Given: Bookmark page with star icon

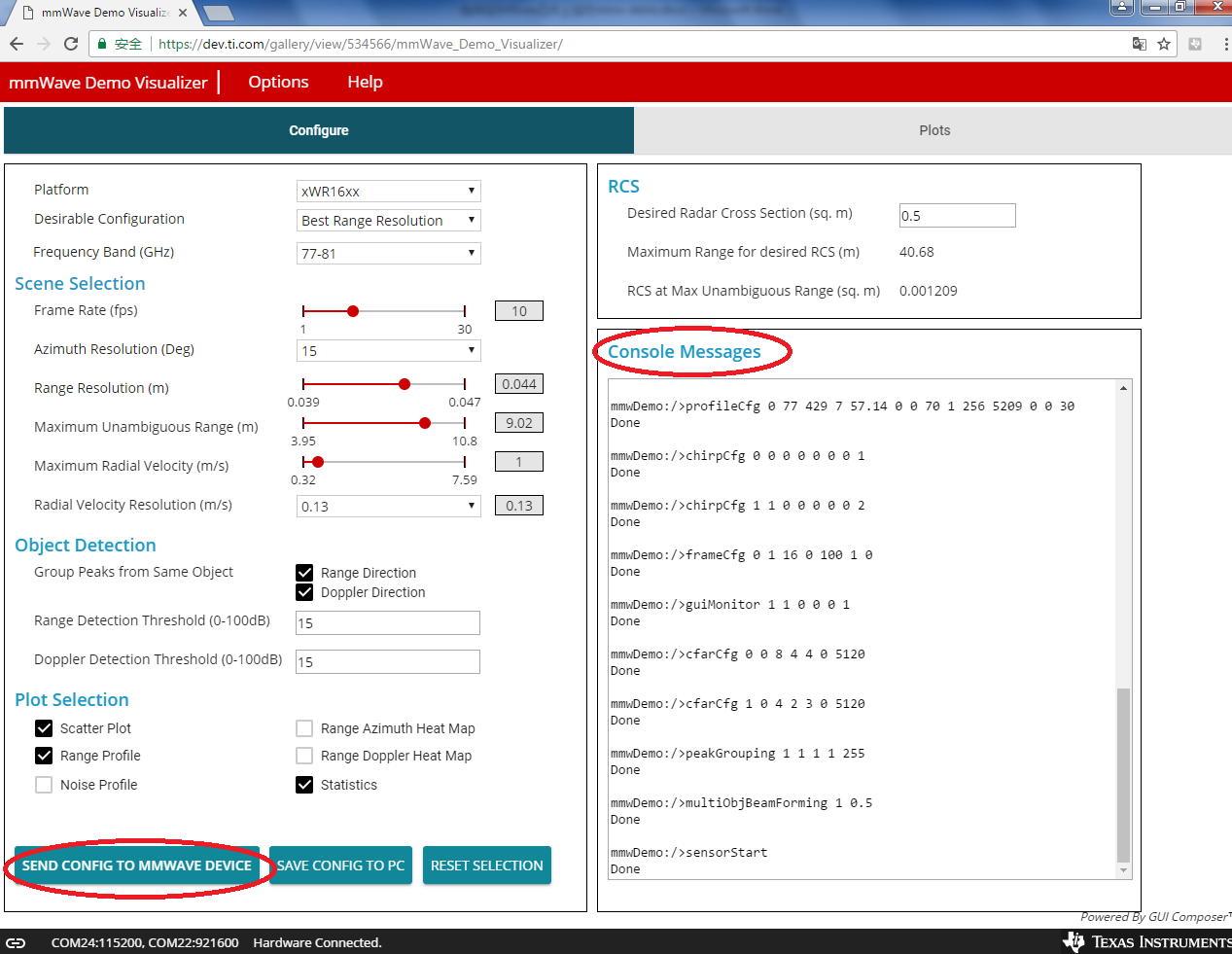Looking at the screenshot, I should (x=1164, y=44).
